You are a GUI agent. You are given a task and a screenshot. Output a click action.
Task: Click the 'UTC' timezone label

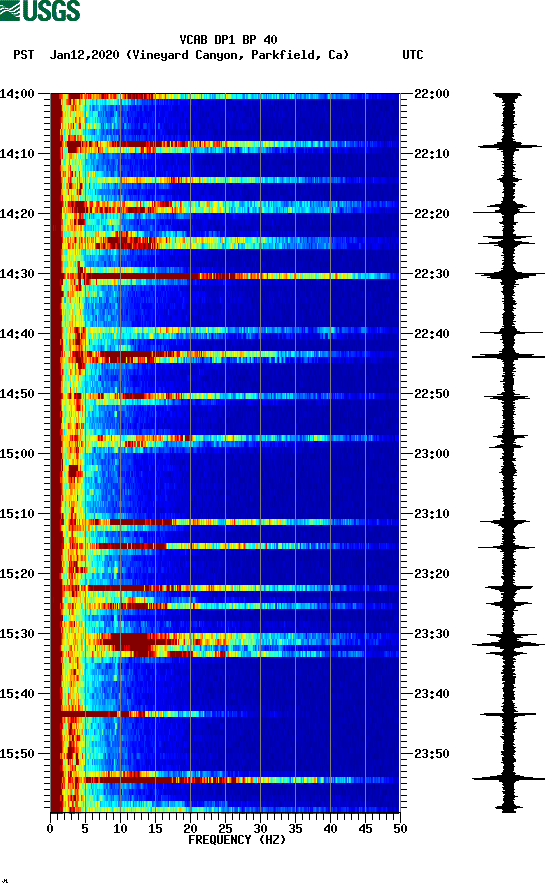tap(413, 55)
